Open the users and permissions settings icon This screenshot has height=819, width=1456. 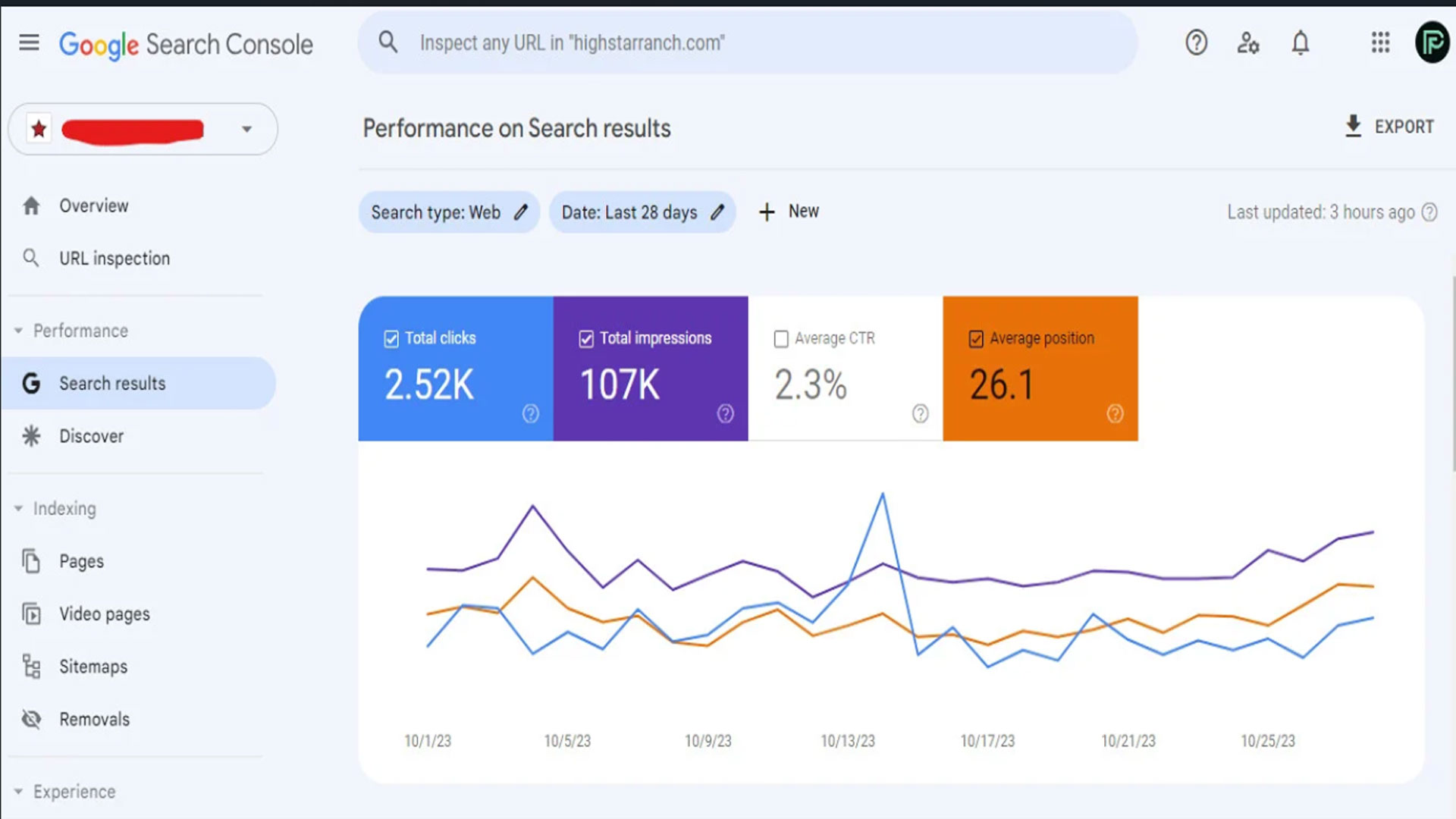point(1247,42)
